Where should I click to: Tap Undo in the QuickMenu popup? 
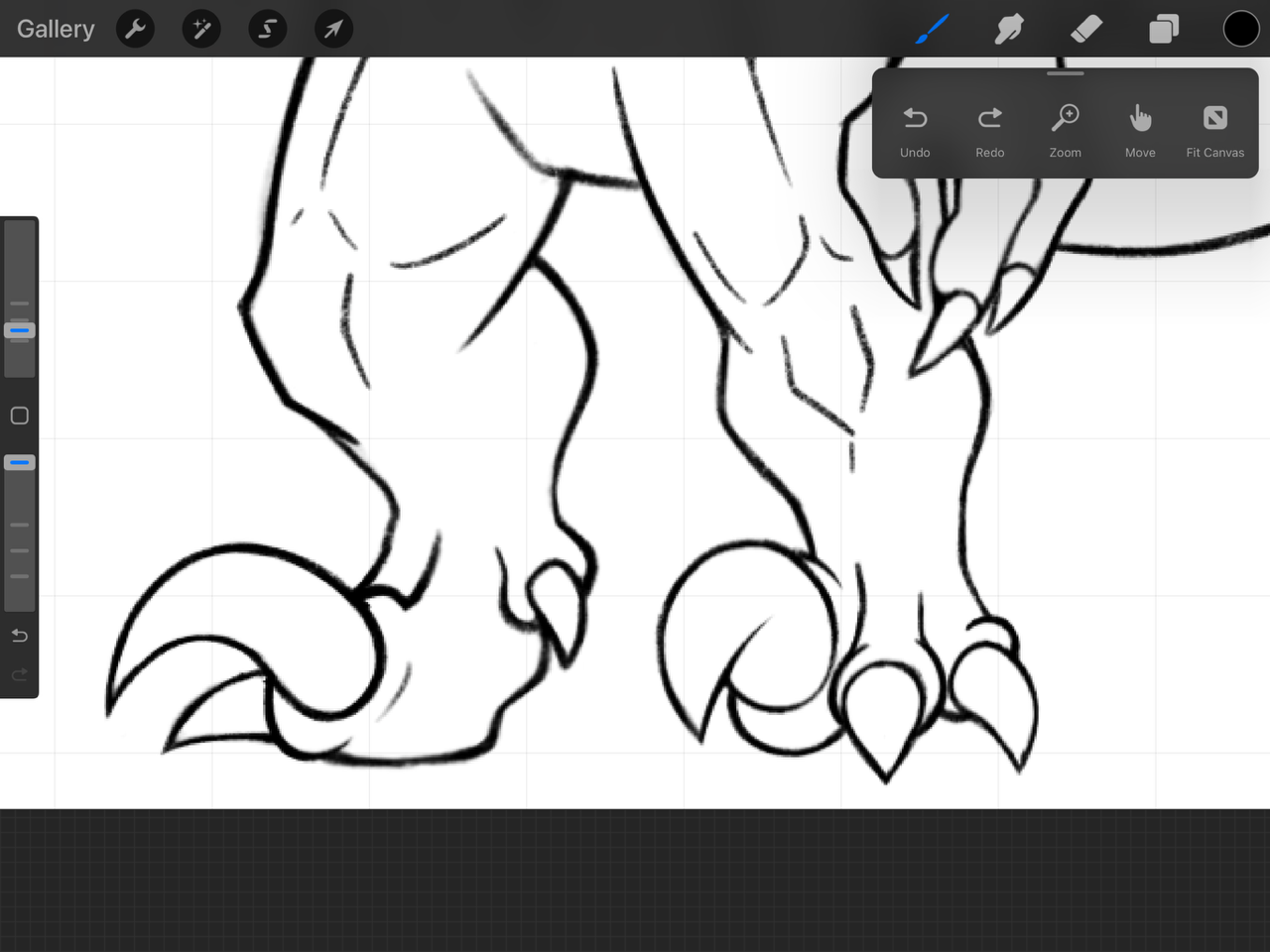click(x=915, y=131)
